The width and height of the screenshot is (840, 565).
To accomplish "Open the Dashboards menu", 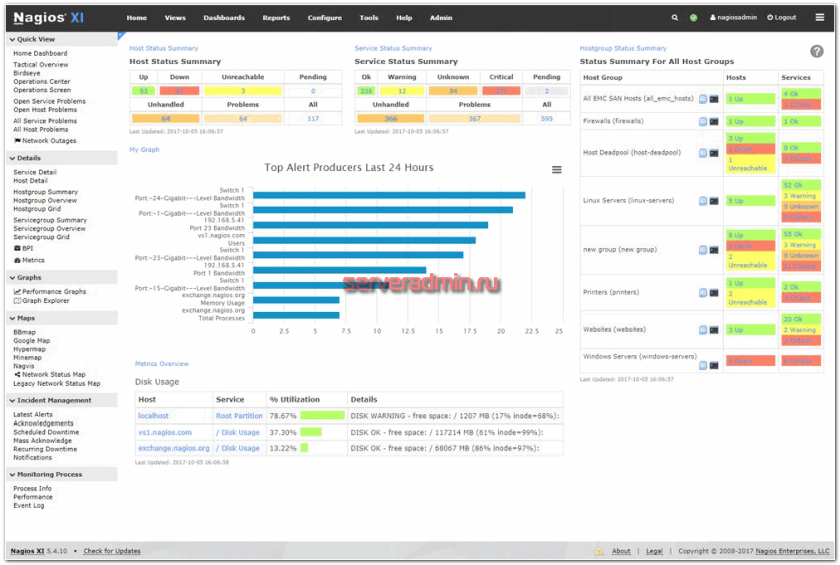I will [224, 18].
